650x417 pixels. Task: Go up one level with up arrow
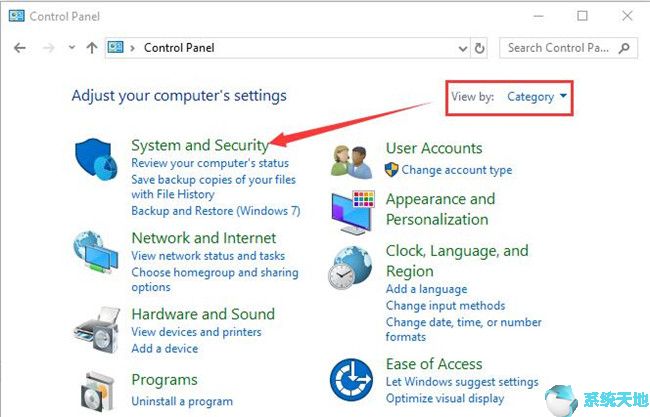[92, 48]
